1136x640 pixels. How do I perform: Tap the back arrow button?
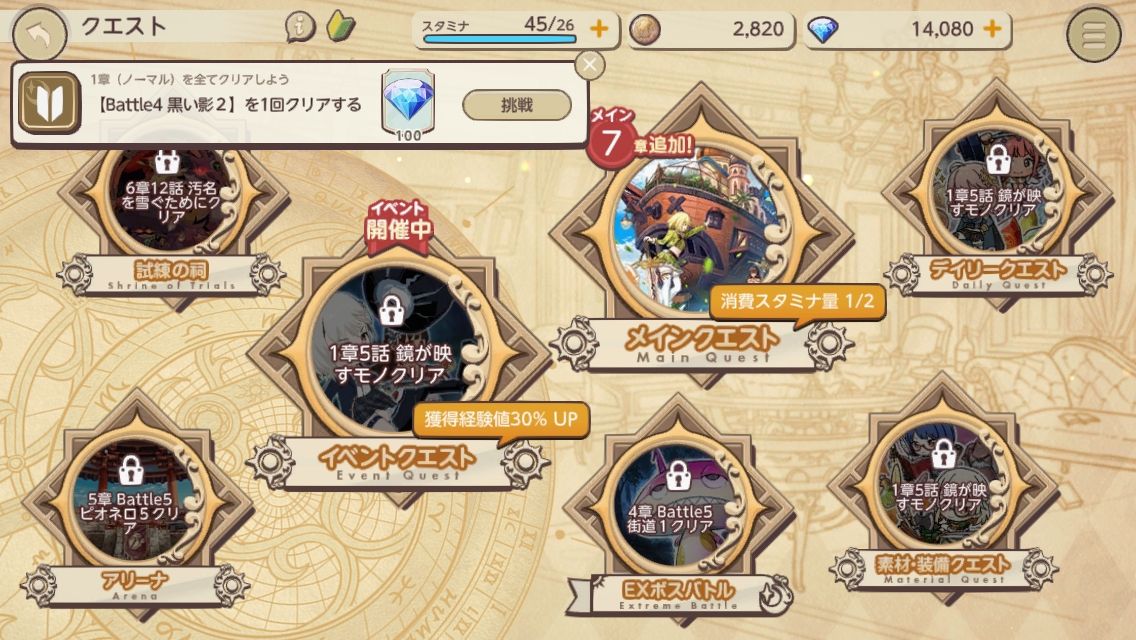[x=39, y=34]
